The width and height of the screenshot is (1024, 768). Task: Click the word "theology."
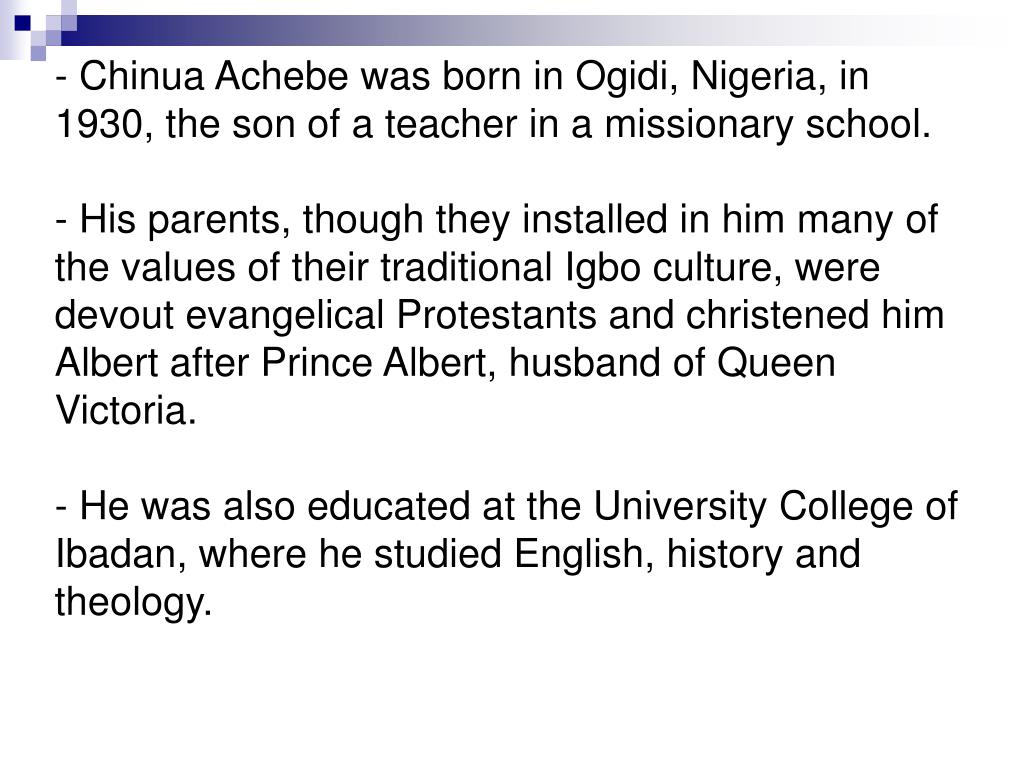[x=134, y=603]
